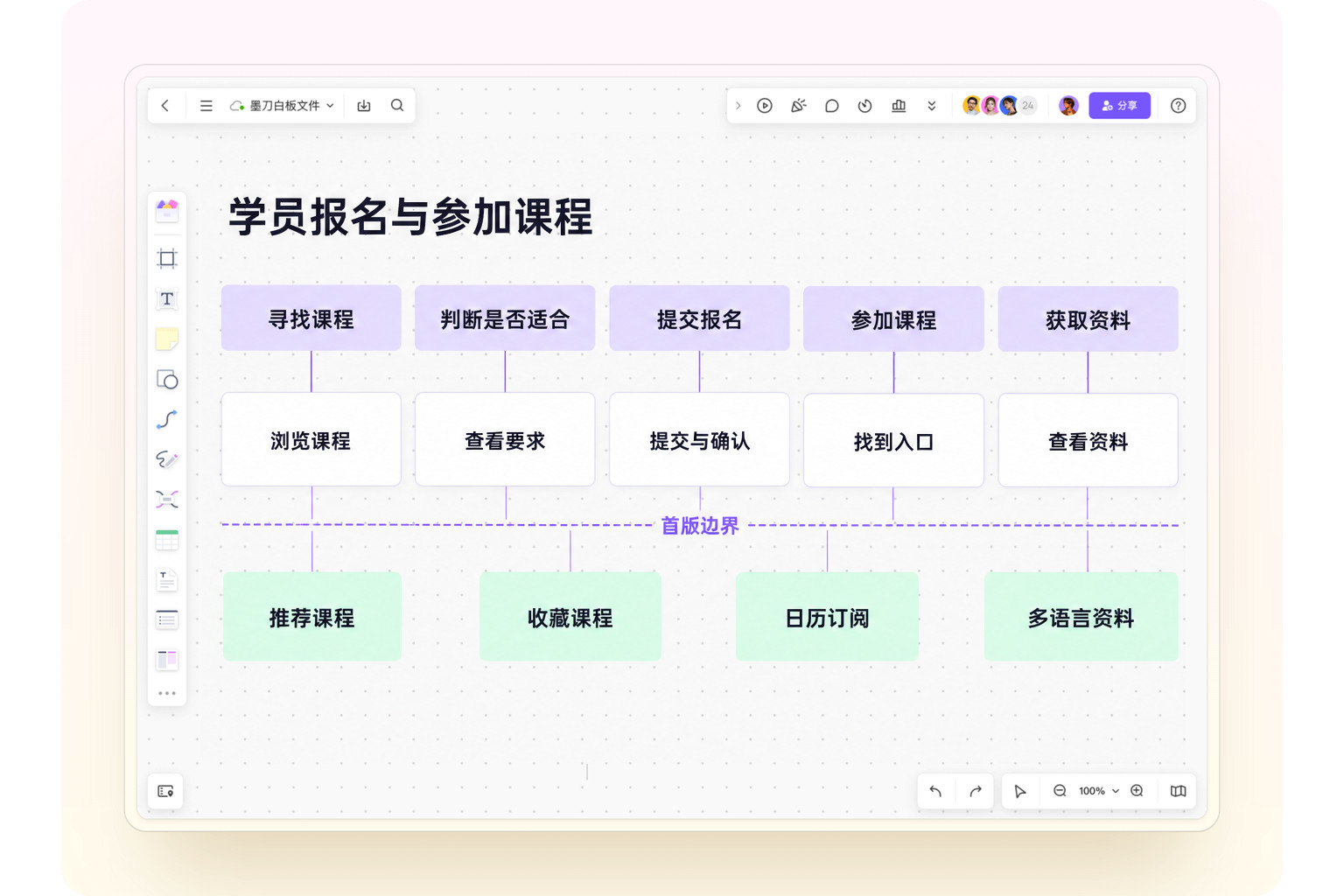Choose the pointer selection tool
The image size is (1344, 896).
pos(1020,791)
